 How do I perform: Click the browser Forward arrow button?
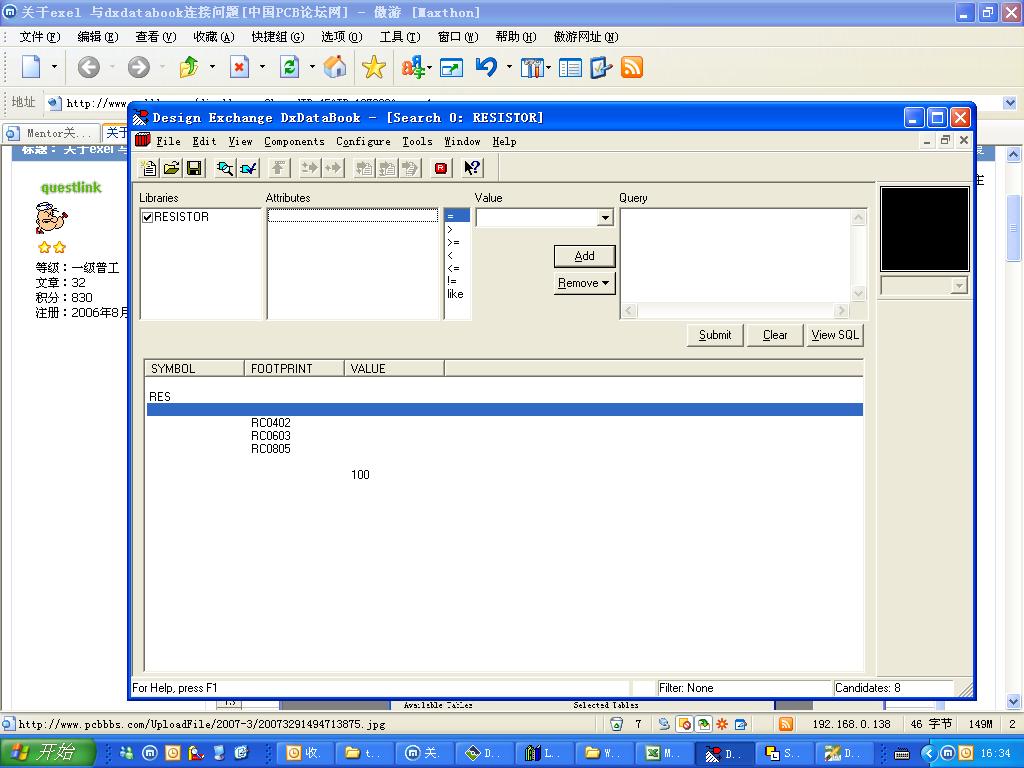tap(138, 67)
